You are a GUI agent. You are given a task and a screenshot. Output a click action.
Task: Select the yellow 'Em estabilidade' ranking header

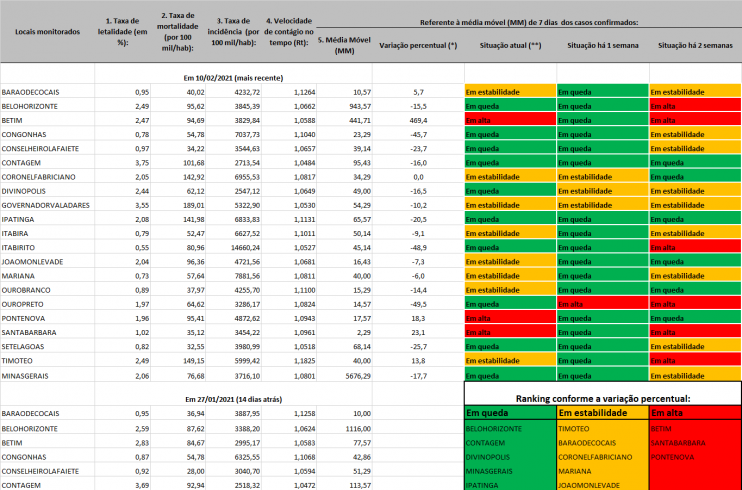[603, 413]
